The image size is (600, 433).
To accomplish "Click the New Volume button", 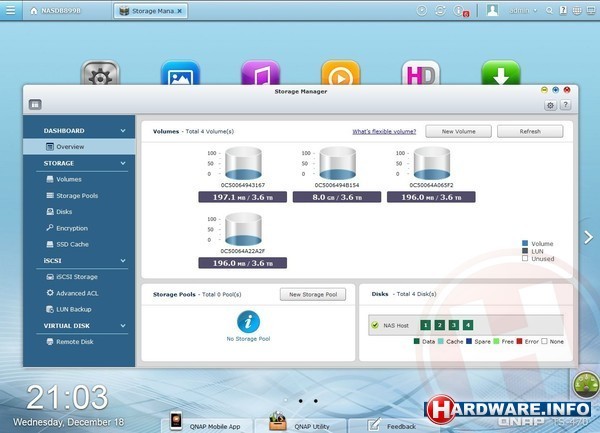I will coord(458,131).
